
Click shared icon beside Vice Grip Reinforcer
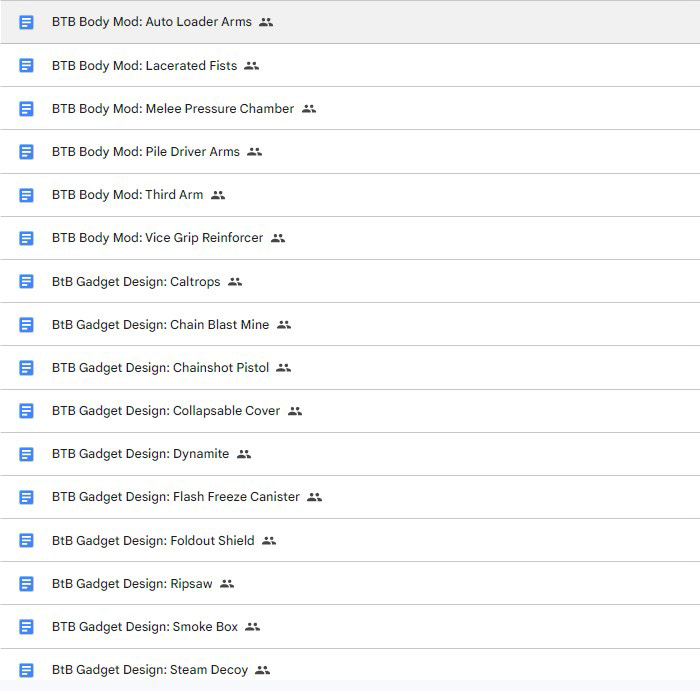(278, 238)
